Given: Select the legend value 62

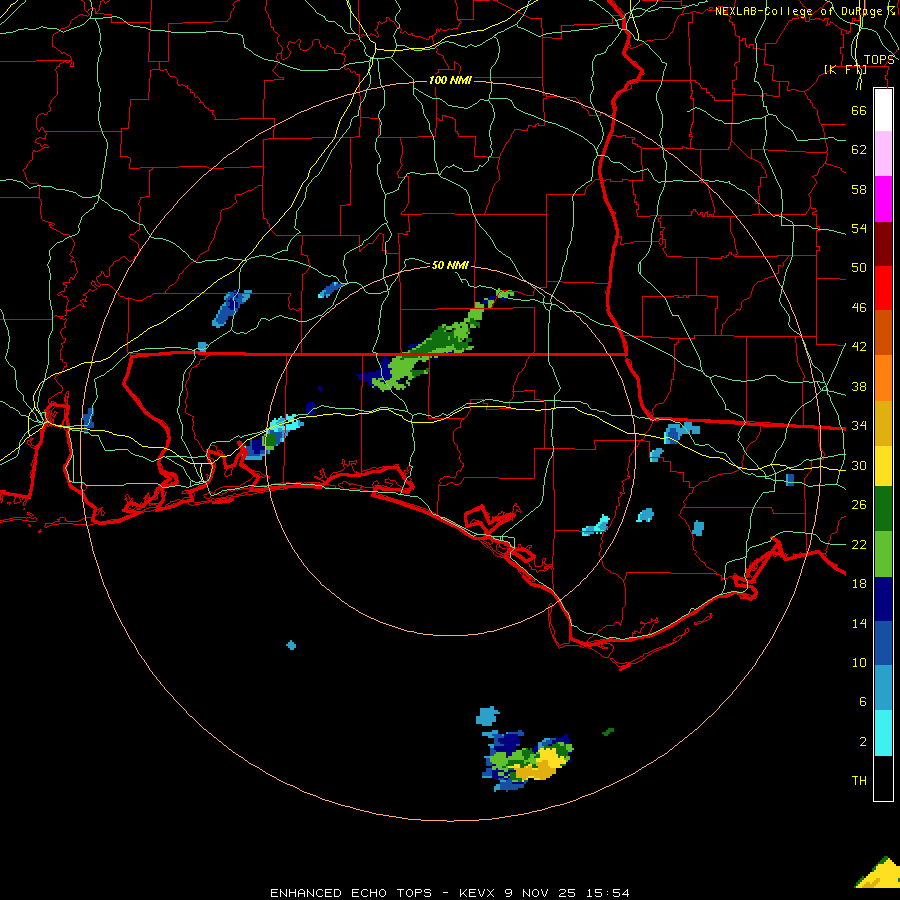Looking at the screenshot, I should pos(859,150).
